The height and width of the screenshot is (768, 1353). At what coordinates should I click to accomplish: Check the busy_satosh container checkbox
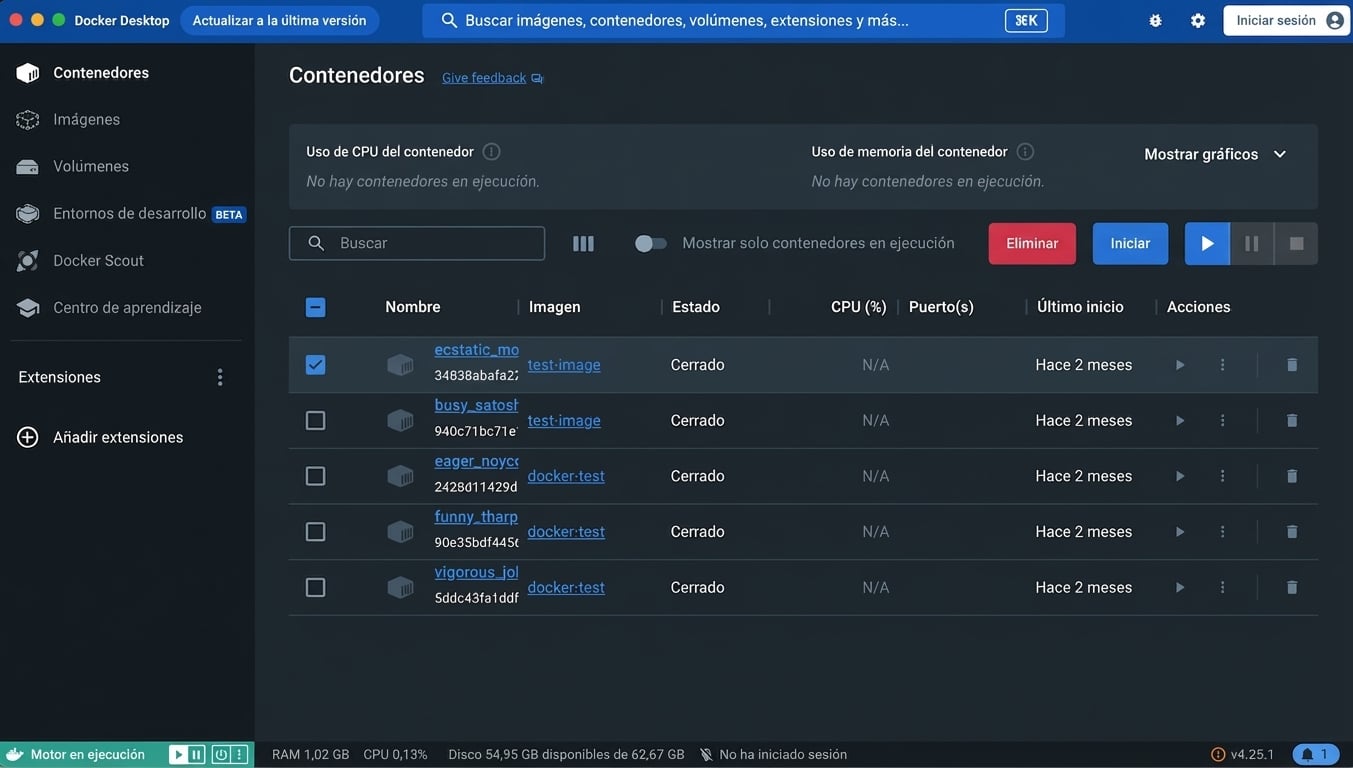[315, 421]
